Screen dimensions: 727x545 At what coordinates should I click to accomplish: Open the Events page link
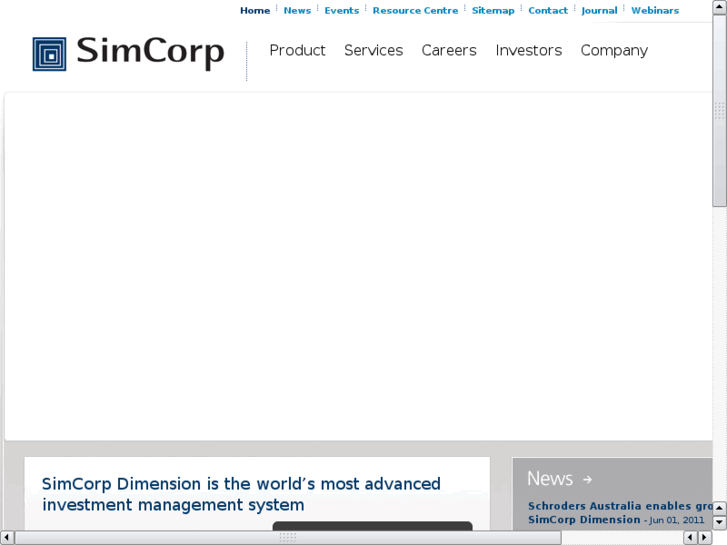[342, 10]
